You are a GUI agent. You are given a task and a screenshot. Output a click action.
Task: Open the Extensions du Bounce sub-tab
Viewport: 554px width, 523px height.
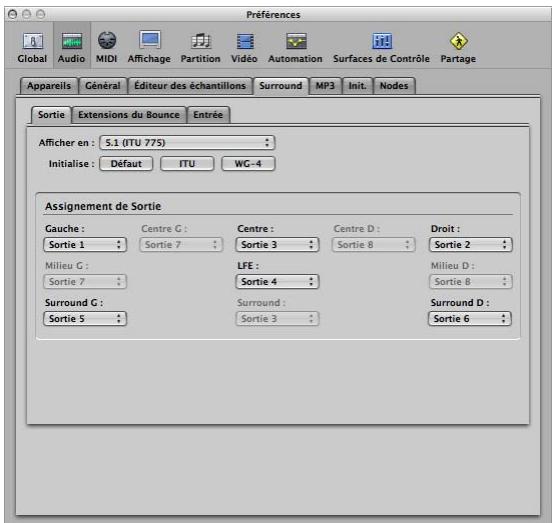pos(129,115)
